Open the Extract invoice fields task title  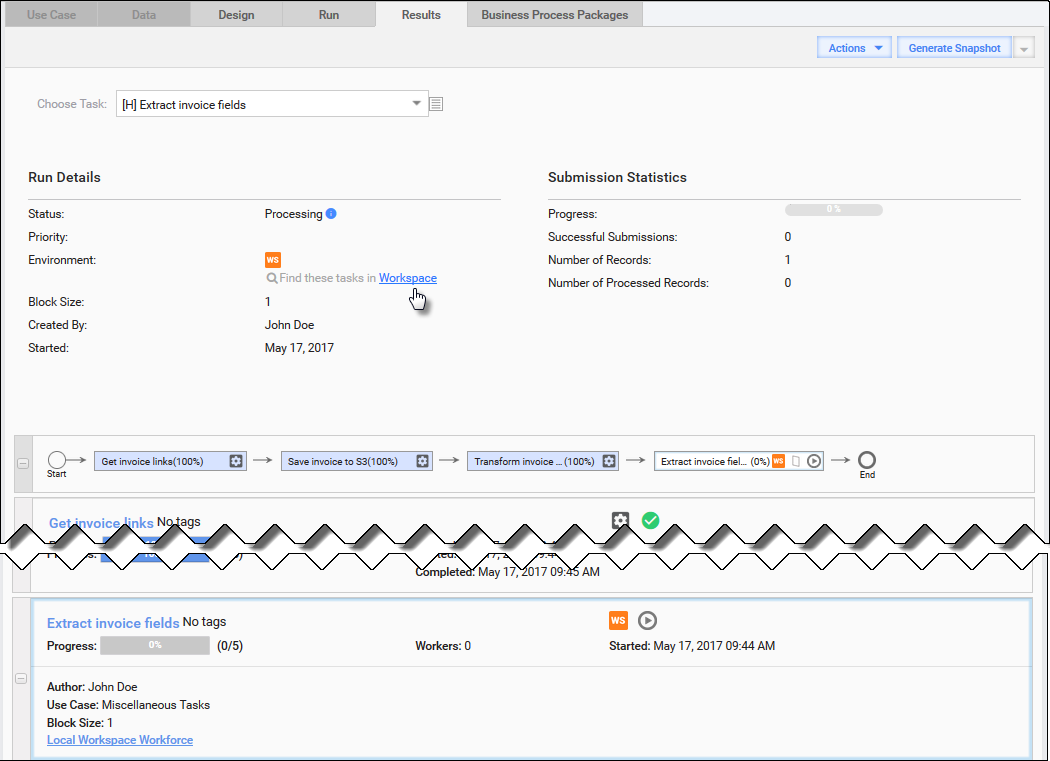[113, 623]
